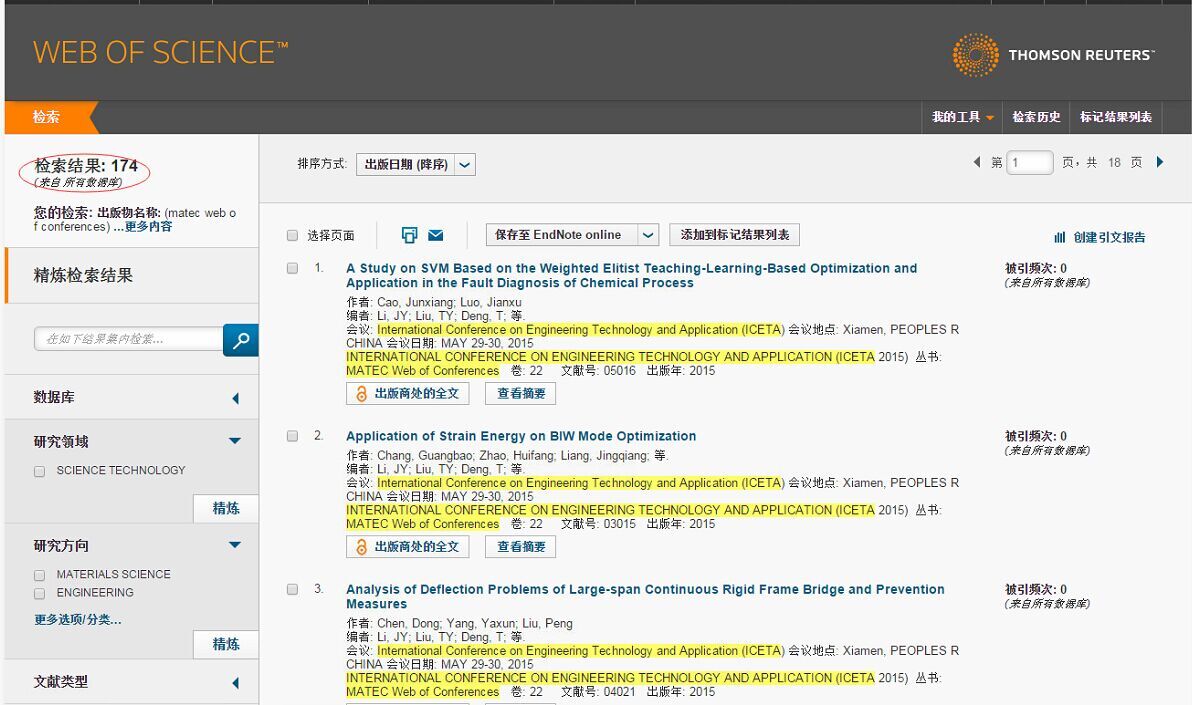The height and width of the screenshot is (705, 1192).
Task: Check MATERIALS SCIENCE research area
Action: pyautogui.click(x=40, y=576)
